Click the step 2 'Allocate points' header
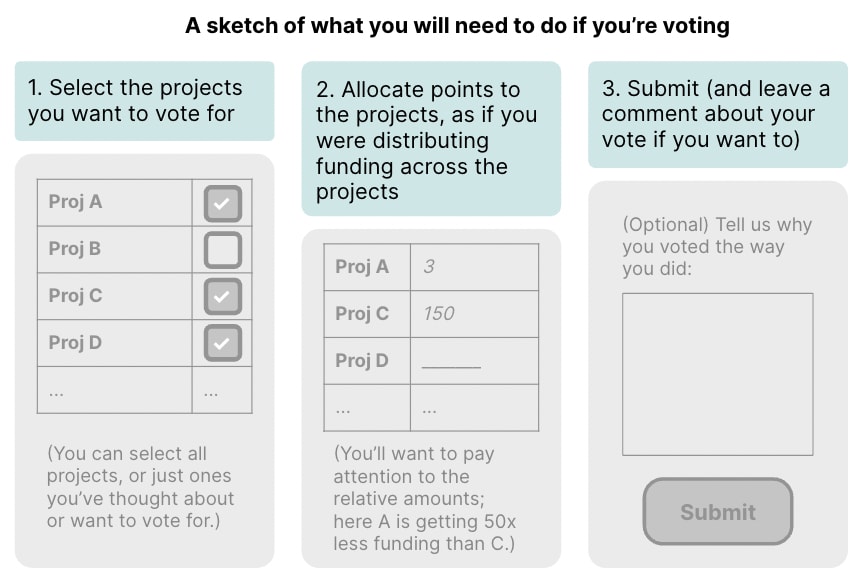867x580 pixels. [x=431, y=139]
